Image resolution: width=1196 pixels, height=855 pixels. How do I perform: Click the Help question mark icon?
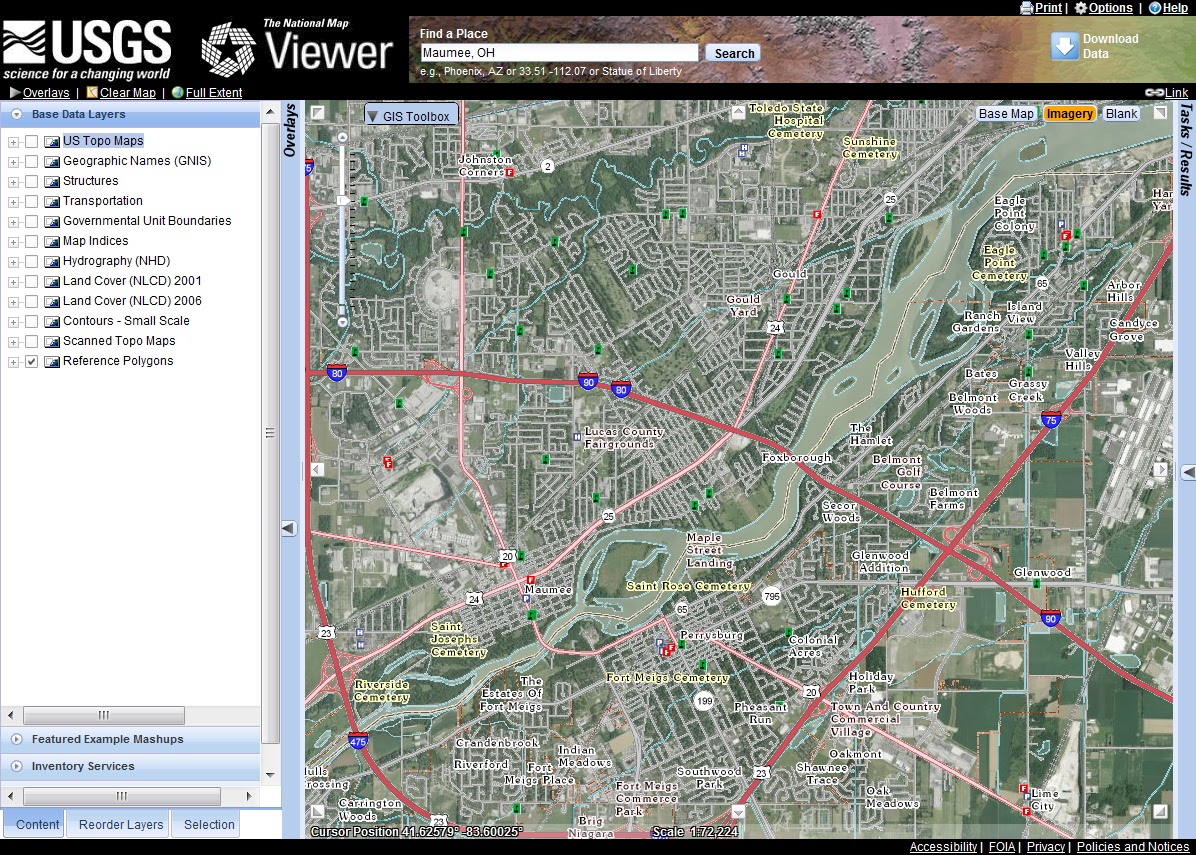[x=1155, y=8]
